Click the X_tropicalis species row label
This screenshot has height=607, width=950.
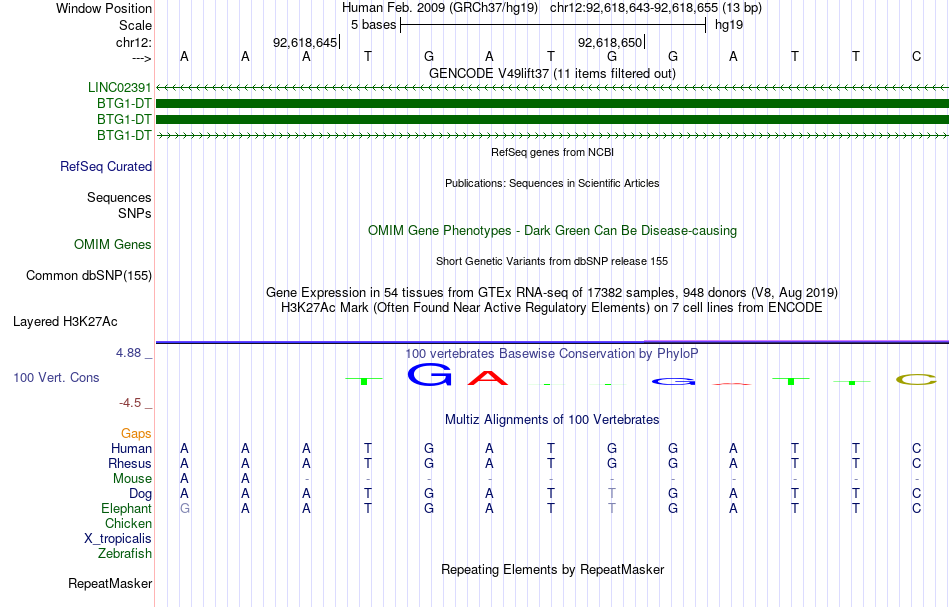[x=118, y=539]
